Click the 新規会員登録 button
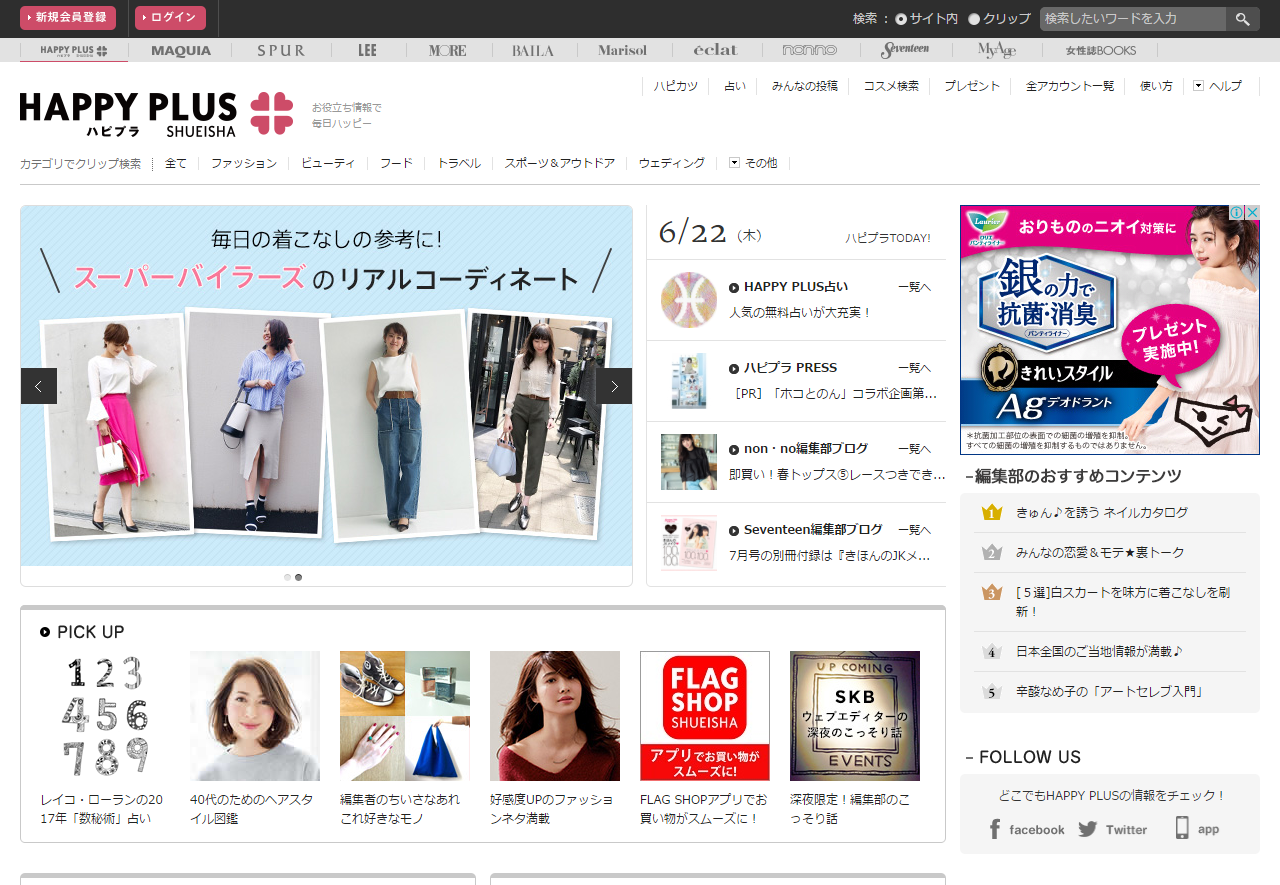This screenshot has height=885, width=1280. (x=68, y=18)
